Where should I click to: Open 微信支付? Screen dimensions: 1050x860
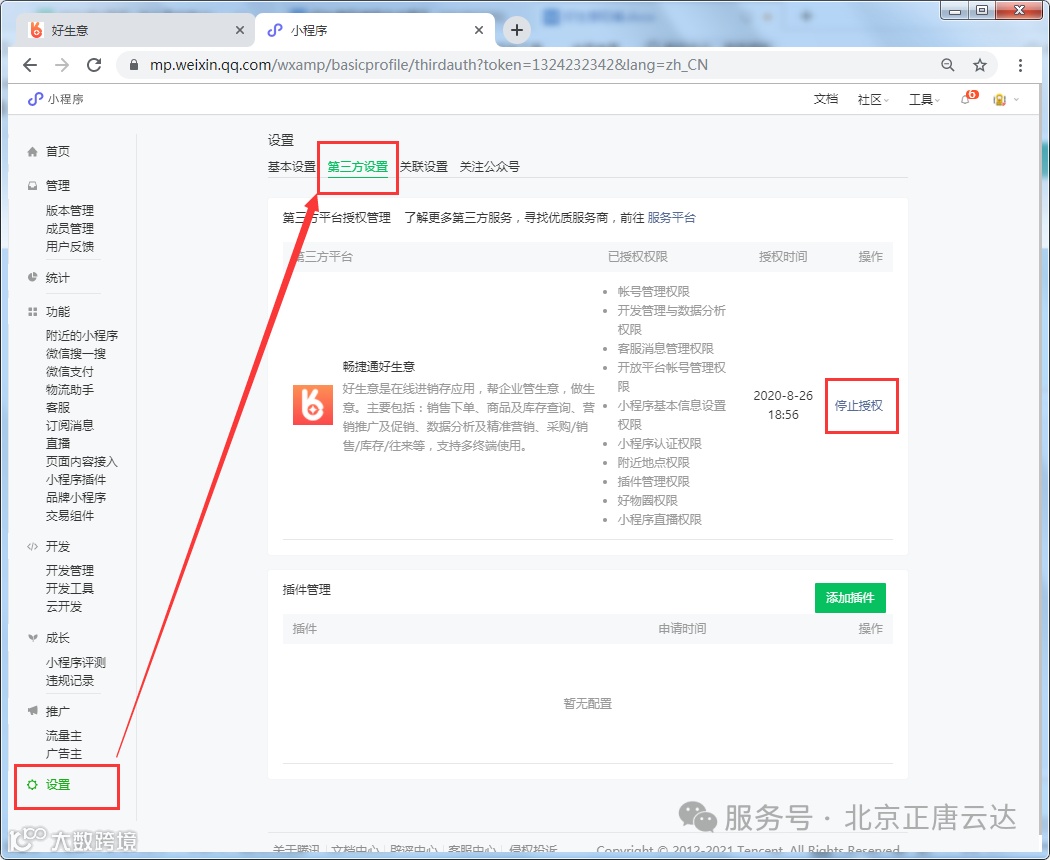click(70, 372)
